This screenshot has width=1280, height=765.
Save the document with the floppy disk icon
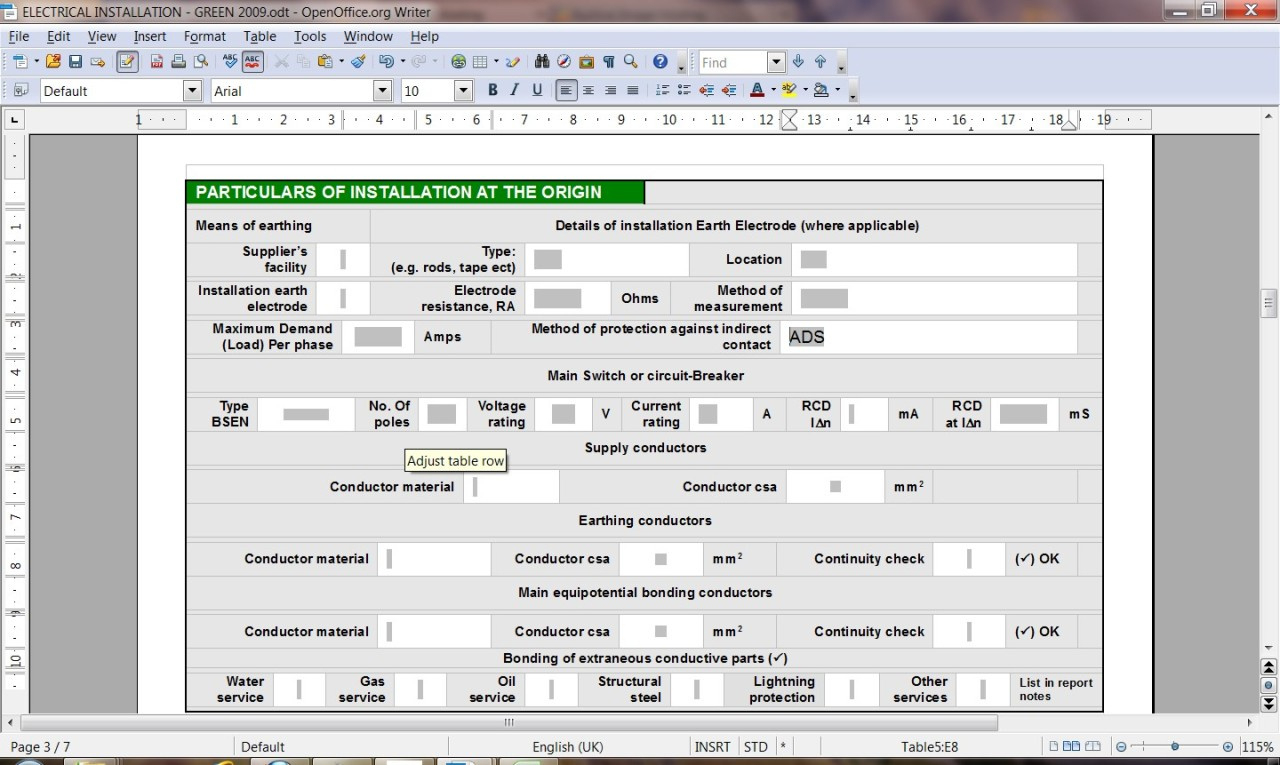(x=75, y=62)
